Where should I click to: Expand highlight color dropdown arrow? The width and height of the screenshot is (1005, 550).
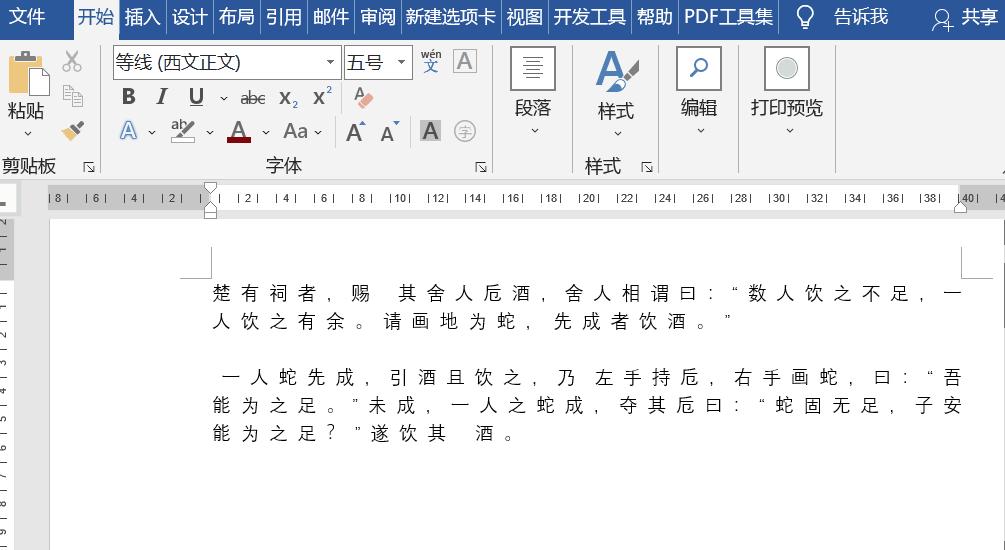pyautogui.click(x=210, y=133)
